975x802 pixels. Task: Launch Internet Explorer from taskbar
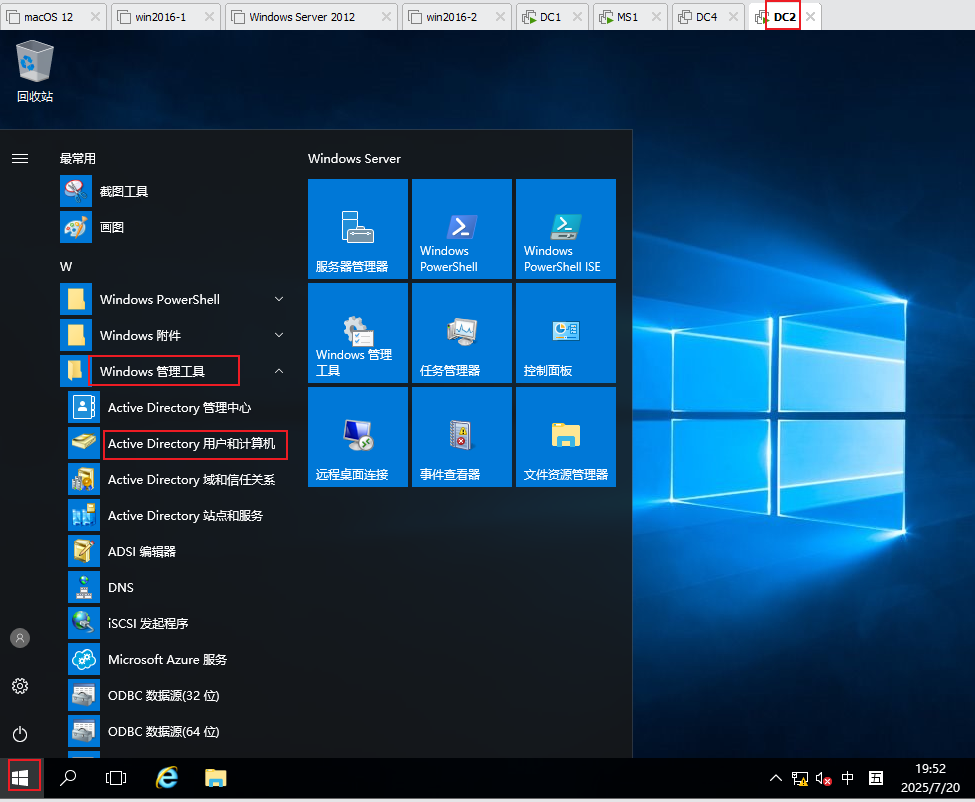point(167,778)
